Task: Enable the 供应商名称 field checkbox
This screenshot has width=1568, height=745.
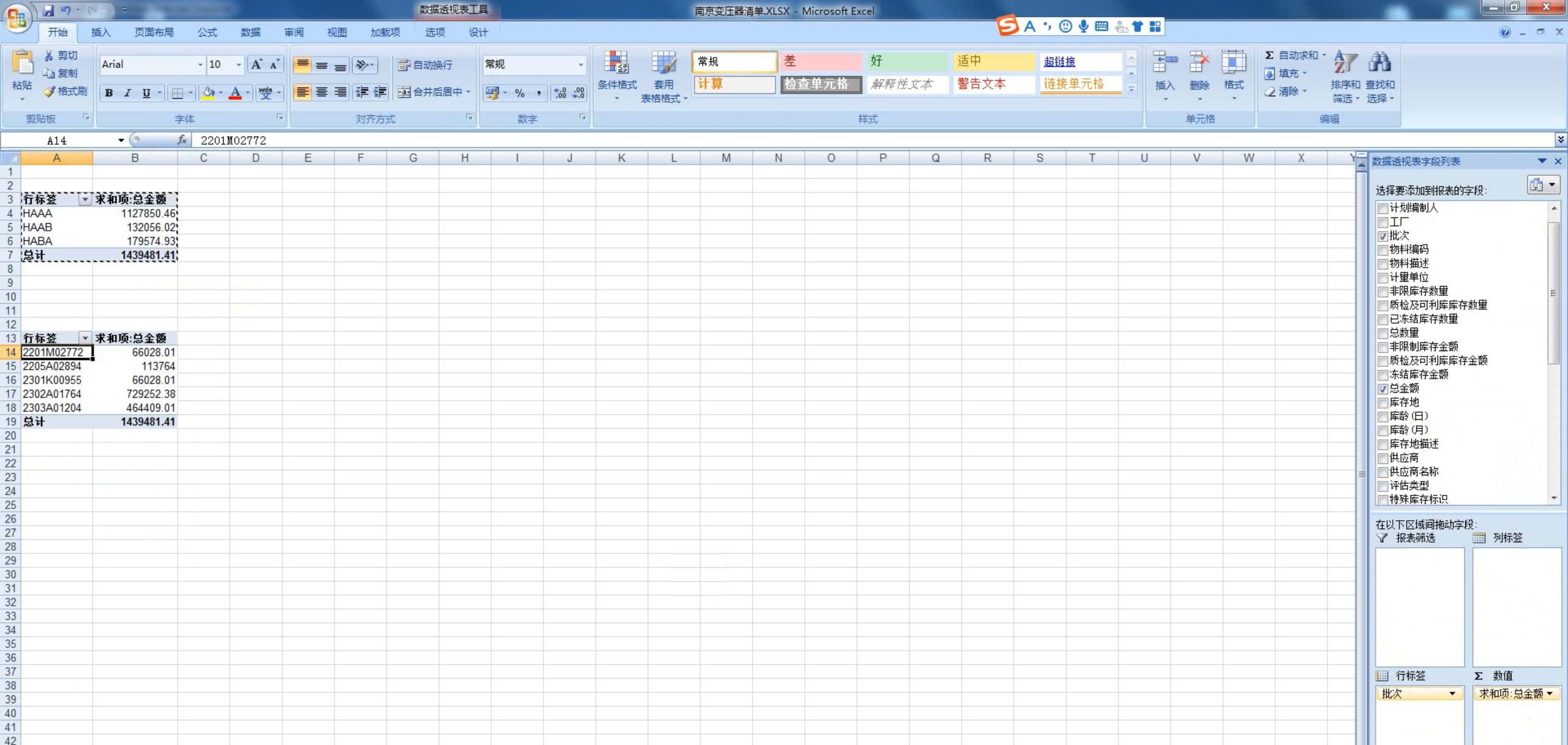Action: pos(1382,472)
